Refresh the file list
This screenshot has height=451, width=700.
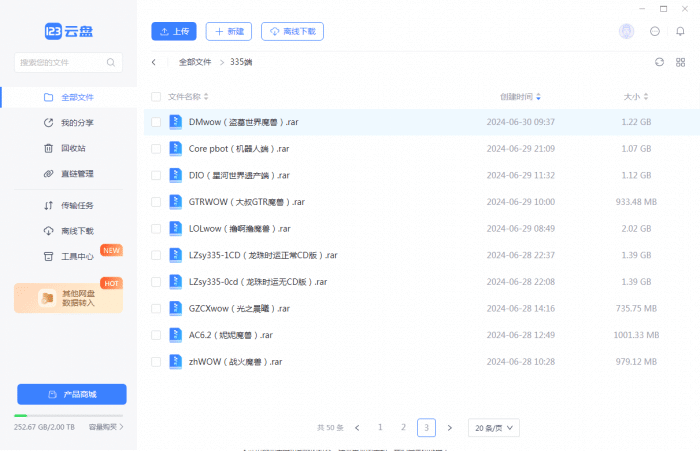click(659, 62)
